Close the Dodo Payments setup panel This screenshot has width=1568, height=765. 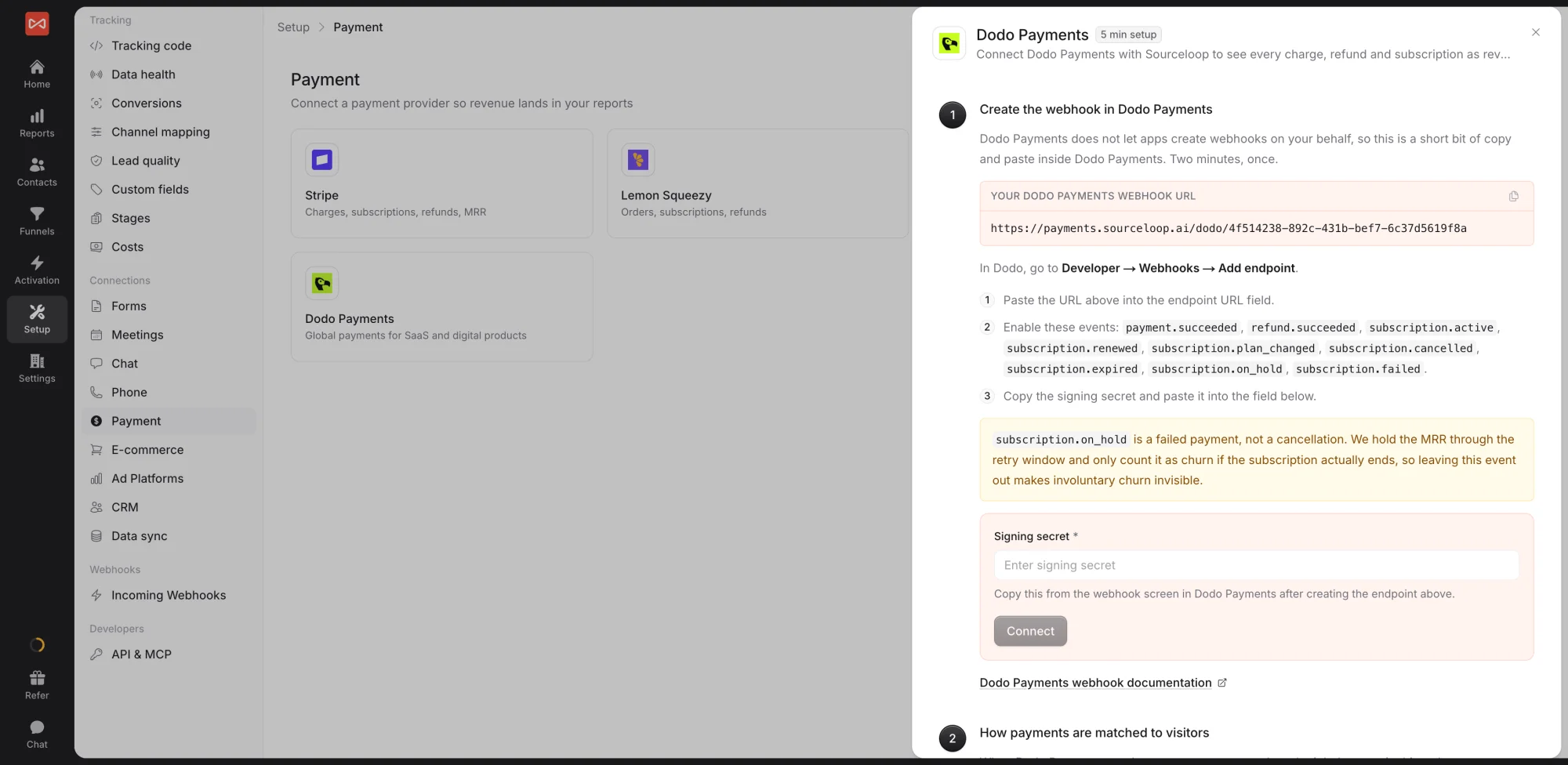[x=1535, y=32]
